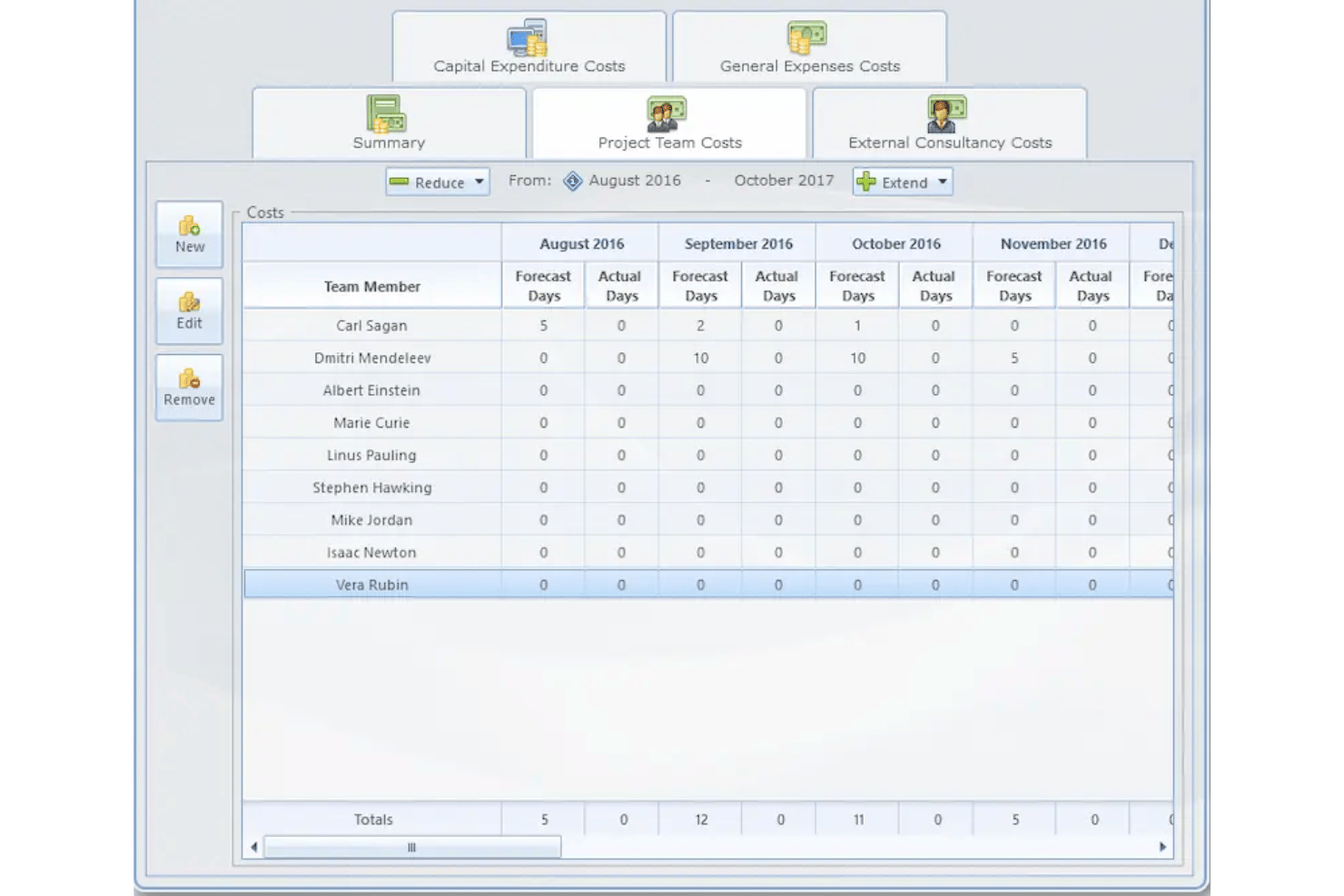This screenshot has height=896, width=1344.
Task: Click the October forecast total 11
Action: (x=858, y=820)
